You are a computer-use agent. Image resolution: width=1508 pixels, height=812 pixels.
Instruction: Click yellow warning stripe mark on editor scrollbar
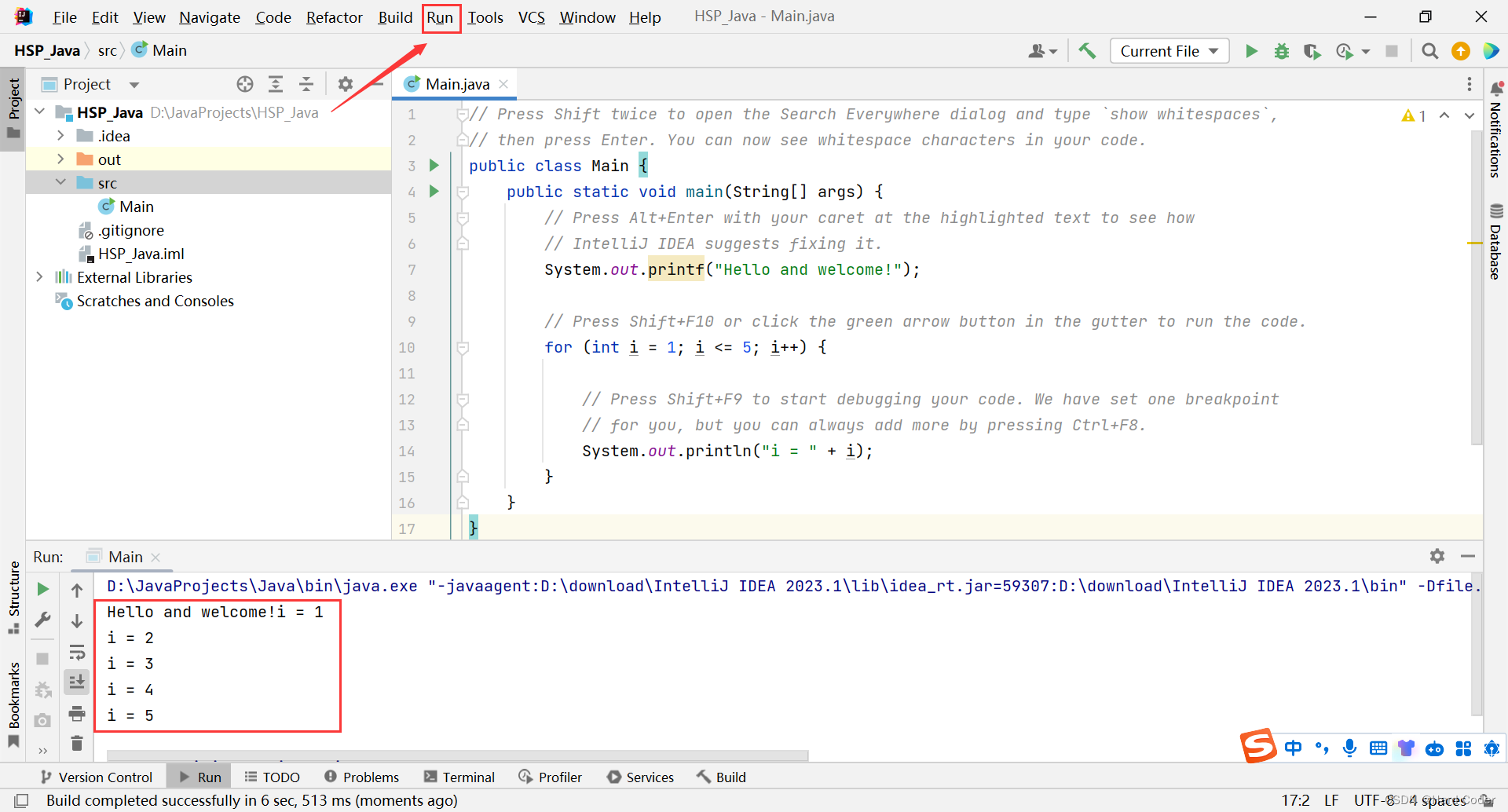tap(1475, 243)
